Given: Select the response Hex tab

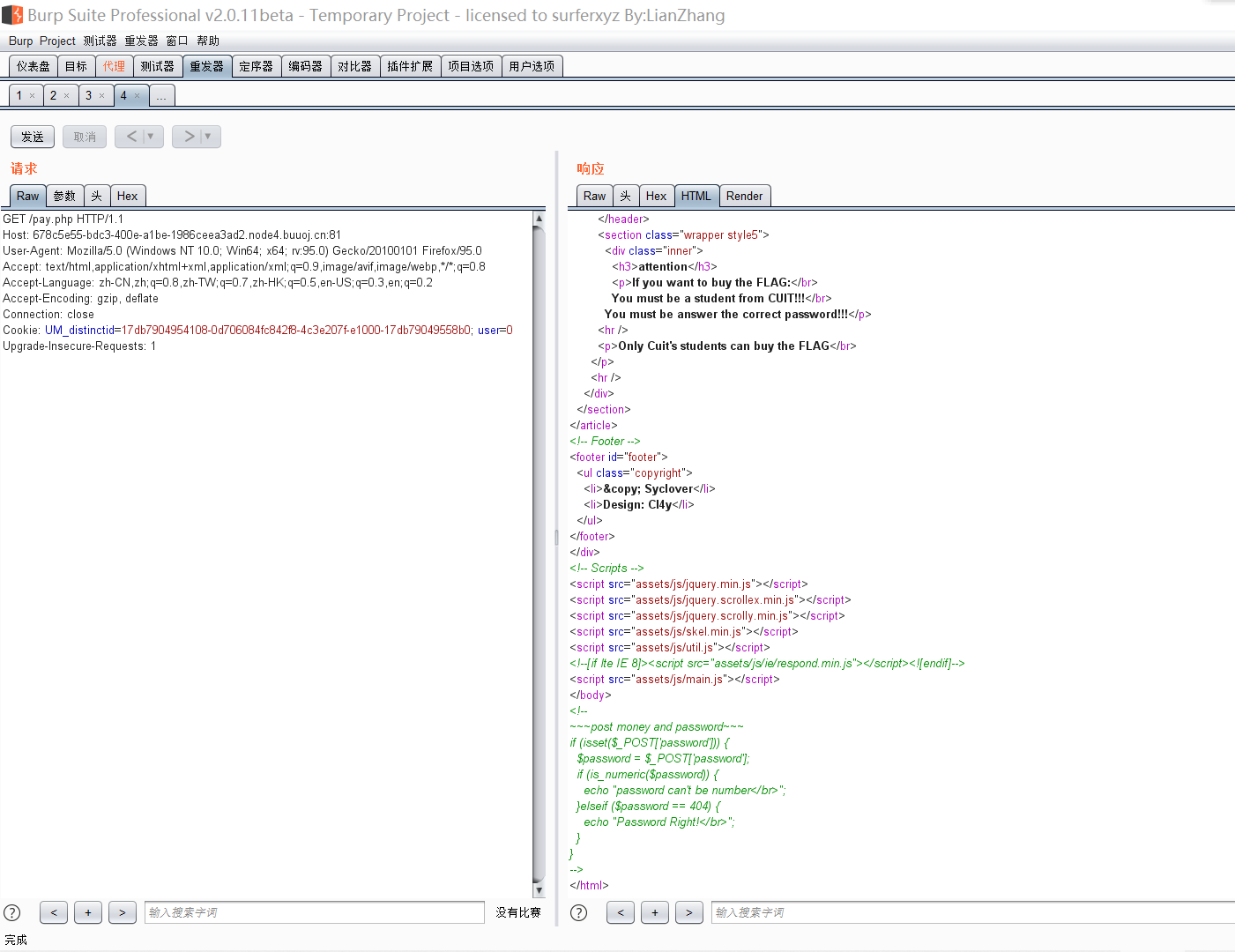Looking at the screenshot, I should point(656,196).
